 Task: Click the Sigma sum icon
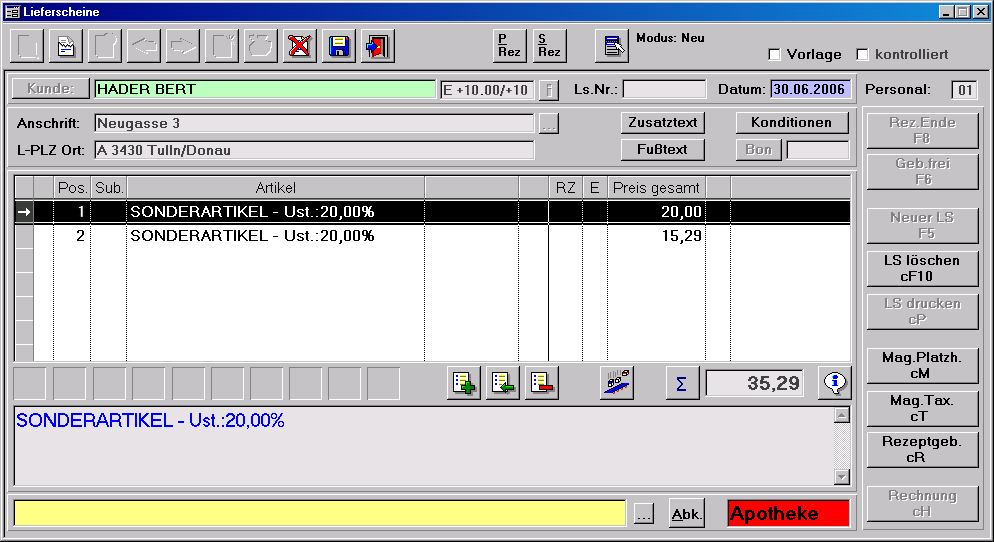(682, 383)
